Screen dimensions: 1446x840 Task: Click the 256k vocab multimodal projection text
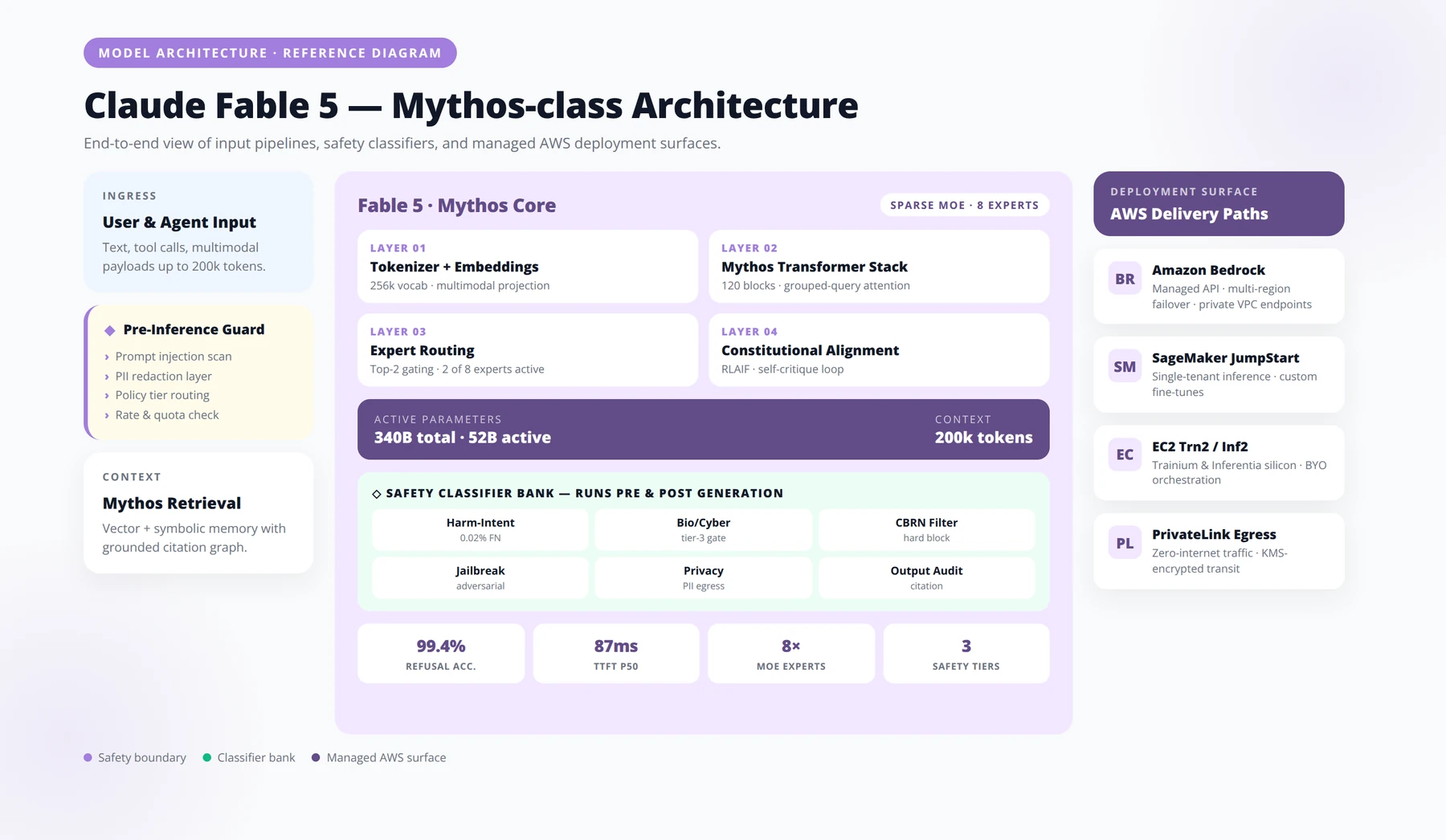pos(460,286)
